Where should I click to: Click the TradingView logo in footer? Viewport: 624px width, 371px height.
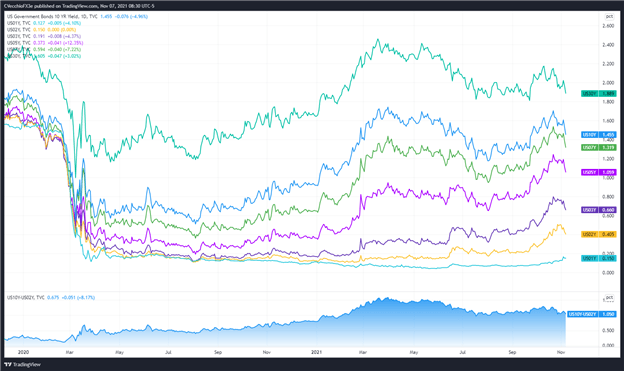[22, 364]
